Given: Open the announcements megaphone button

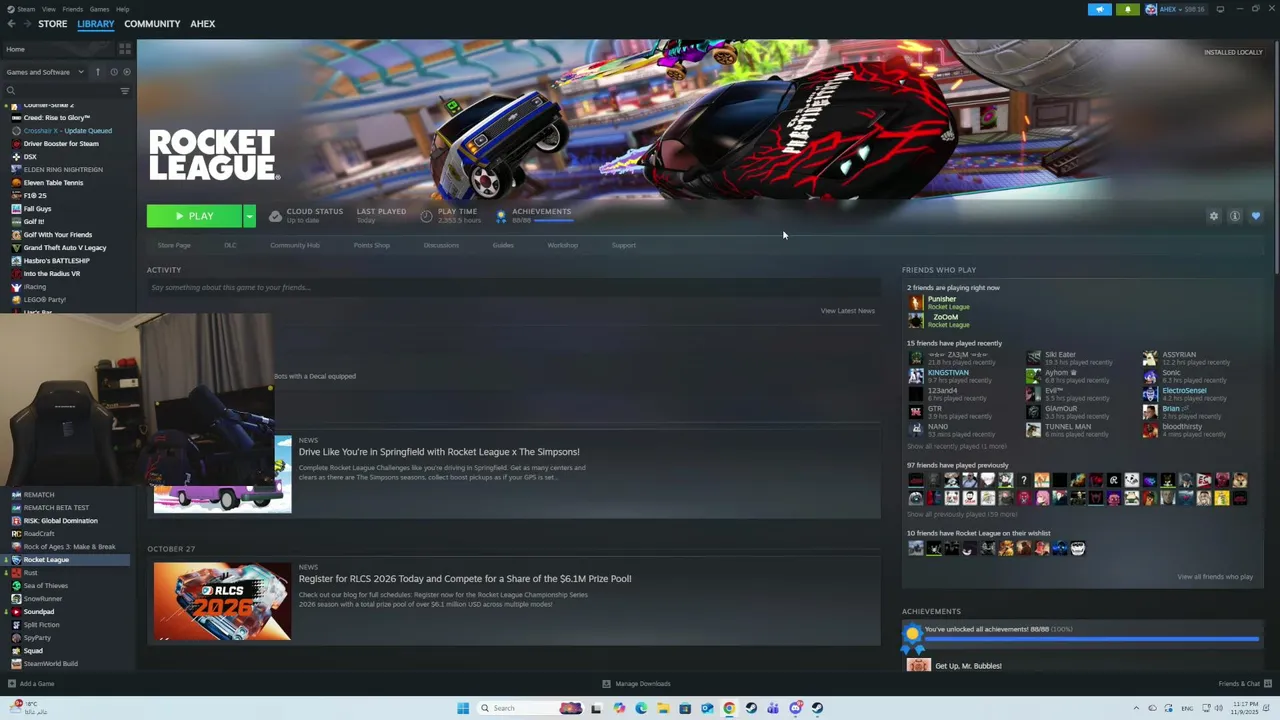Looking at the screenshot, I should (x=1100, y=9).
